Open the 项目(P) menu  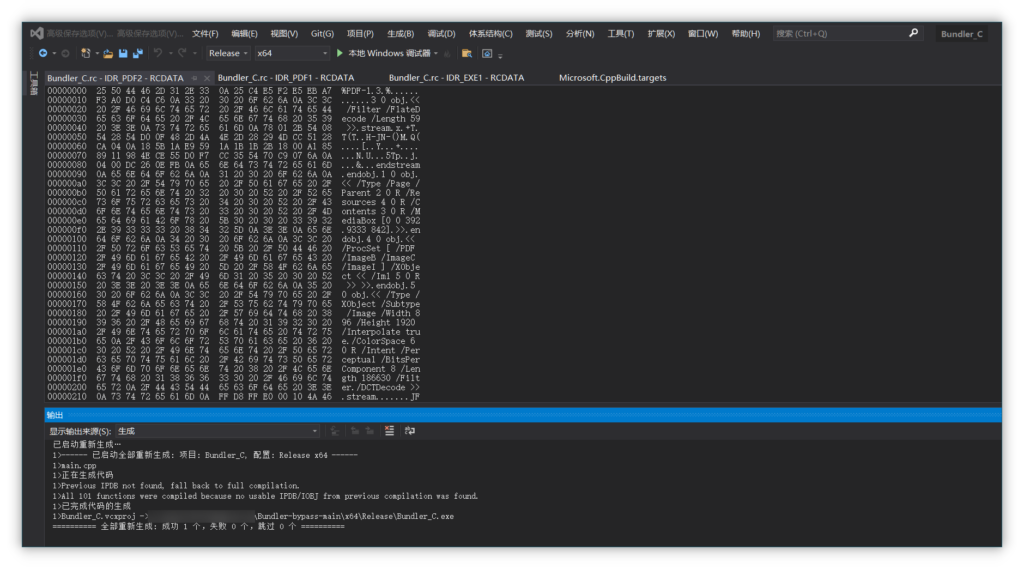pyautogui.click(x=360, y=33)
